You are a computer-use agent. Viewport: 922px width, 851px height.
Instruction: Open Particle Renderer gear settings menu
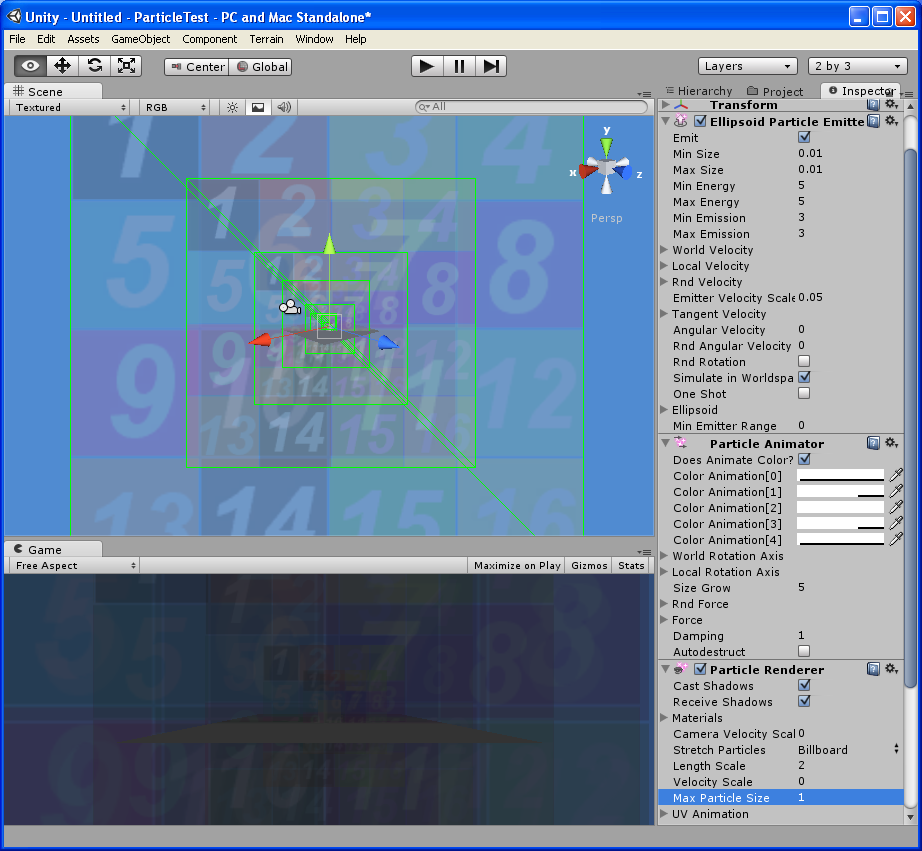[891, 669]
